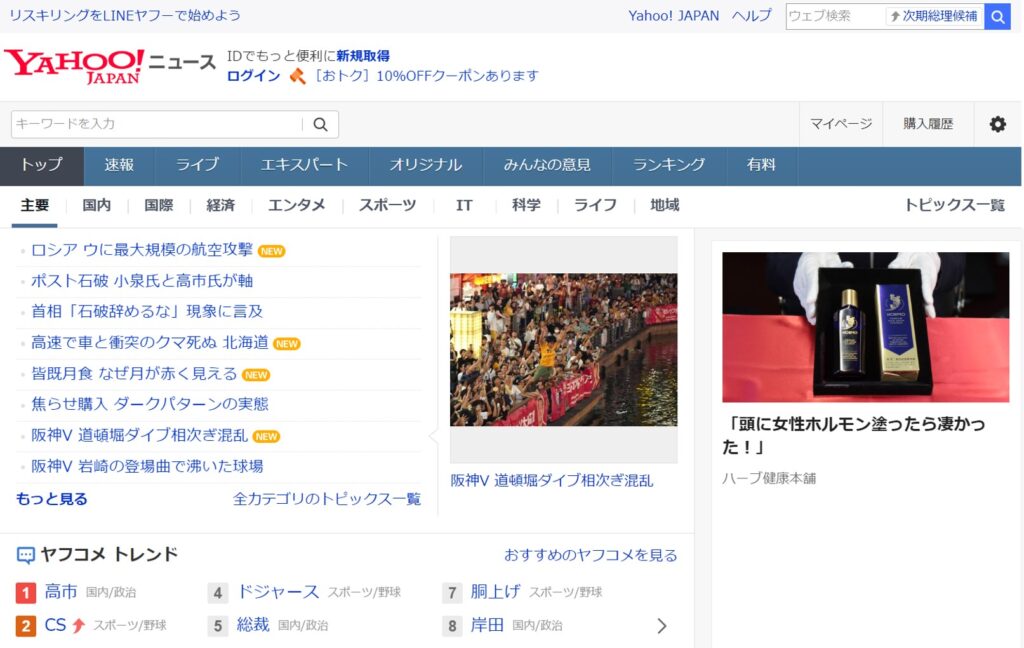Open おすすめのヤフコメを見る

pyautogui.click(x=590, y=555)
